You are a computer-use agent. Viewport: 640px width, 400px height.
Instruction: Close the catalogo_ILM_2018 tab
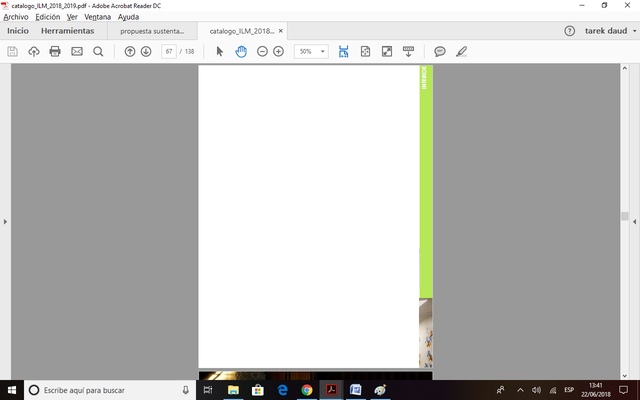tap(280, 31)
